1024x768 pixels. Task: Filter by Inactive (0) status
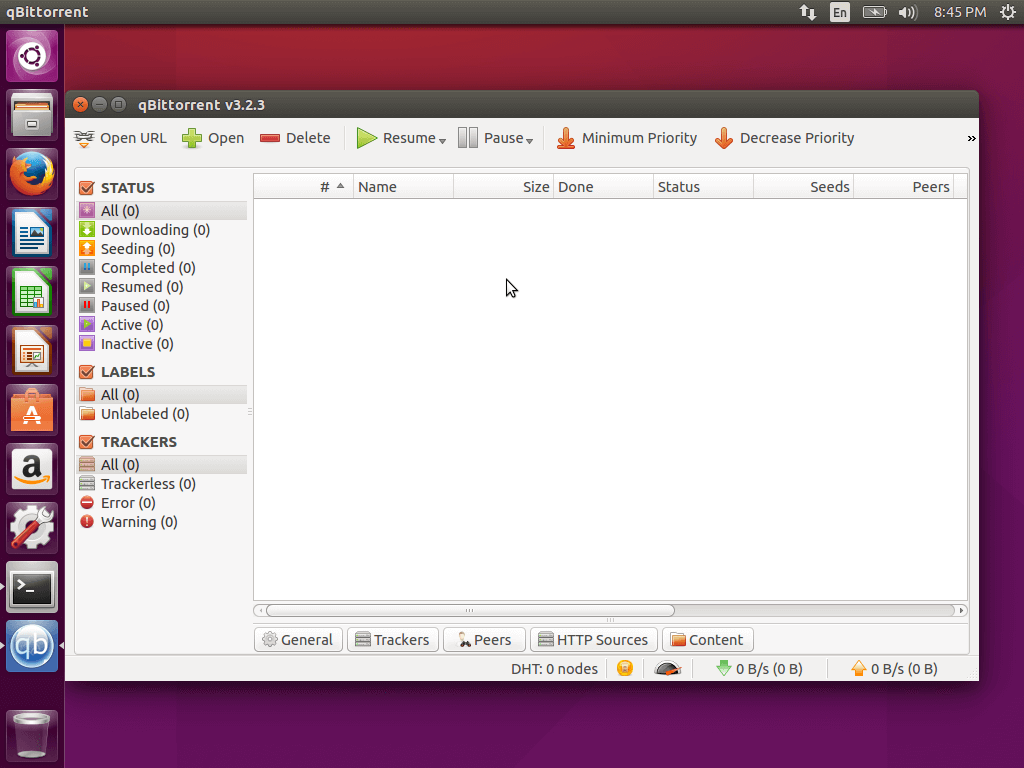click(161, 344)
